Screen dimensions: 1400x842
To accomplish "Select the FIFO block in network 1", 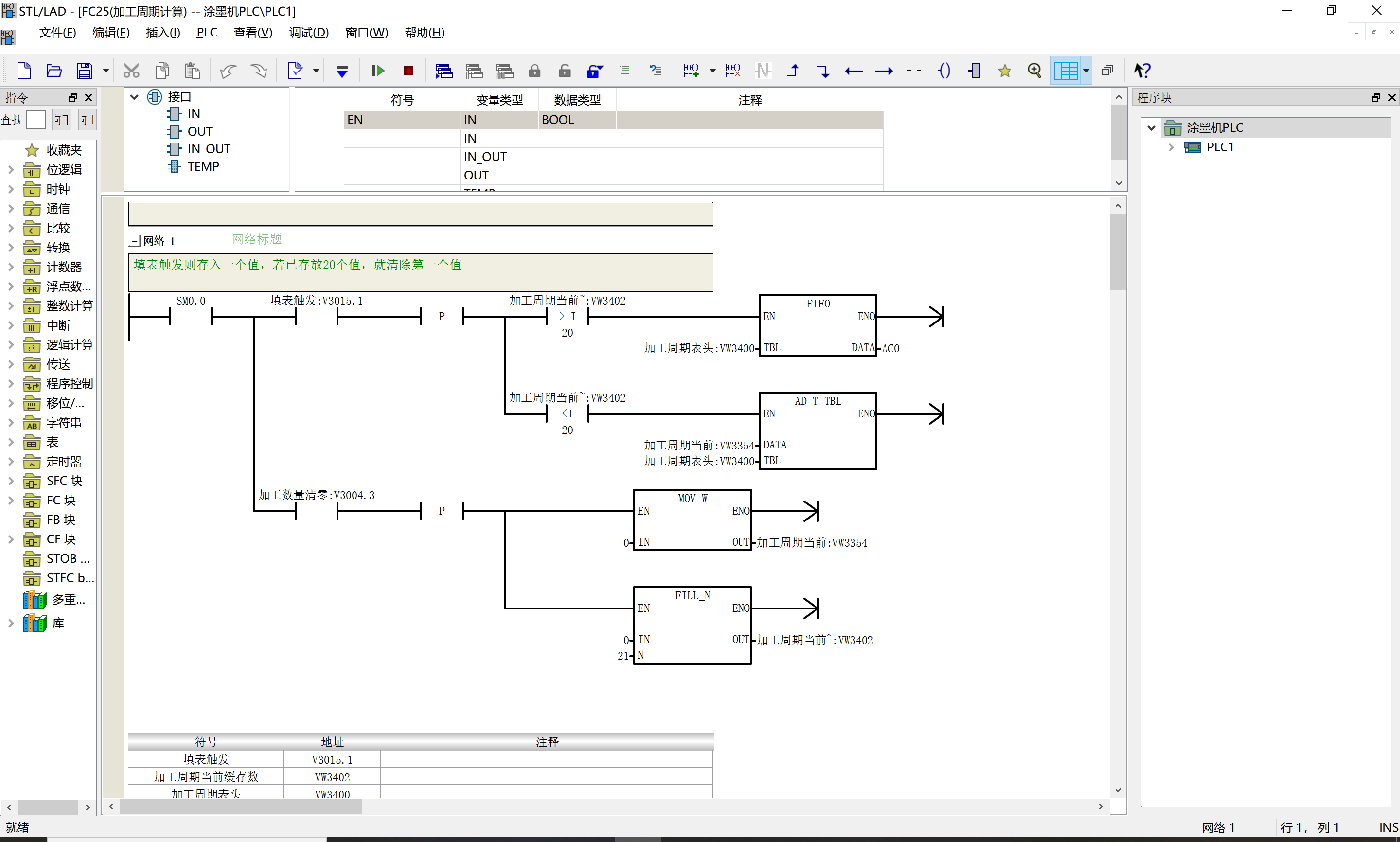I will [817, 326].
